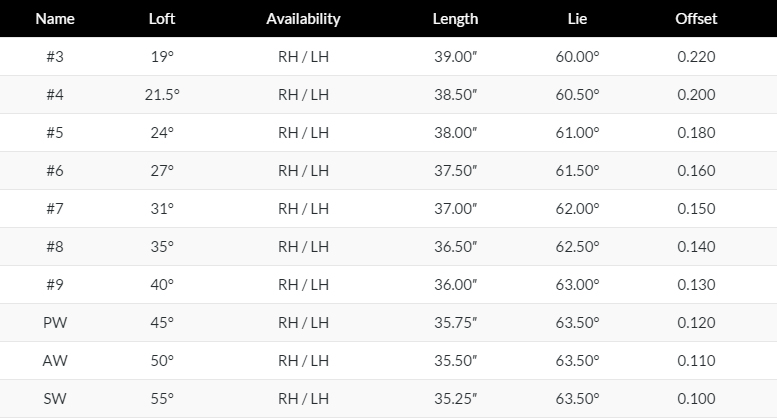
Task: Click the 35.75″ length value
Action: (455, 322)
